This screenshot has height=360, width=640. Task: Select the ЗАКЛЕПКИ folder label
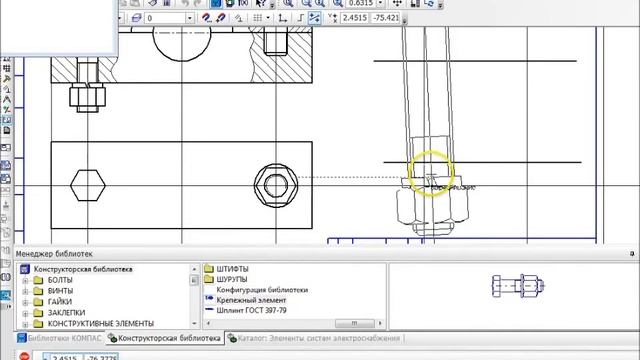point(67,313)
